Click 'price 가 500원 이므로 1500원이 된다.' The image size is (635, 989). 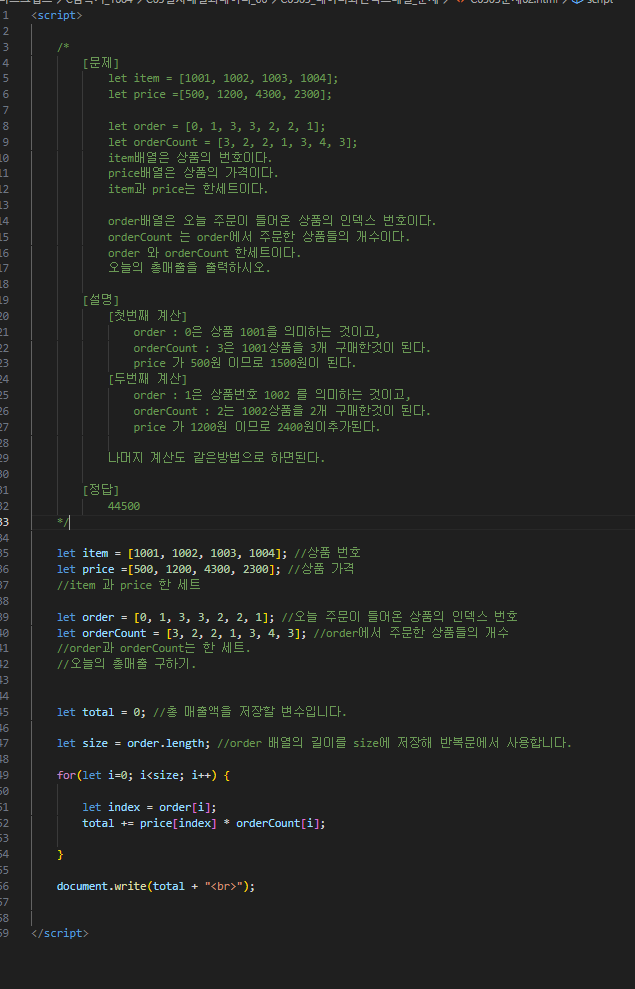(x=245, y=363)
